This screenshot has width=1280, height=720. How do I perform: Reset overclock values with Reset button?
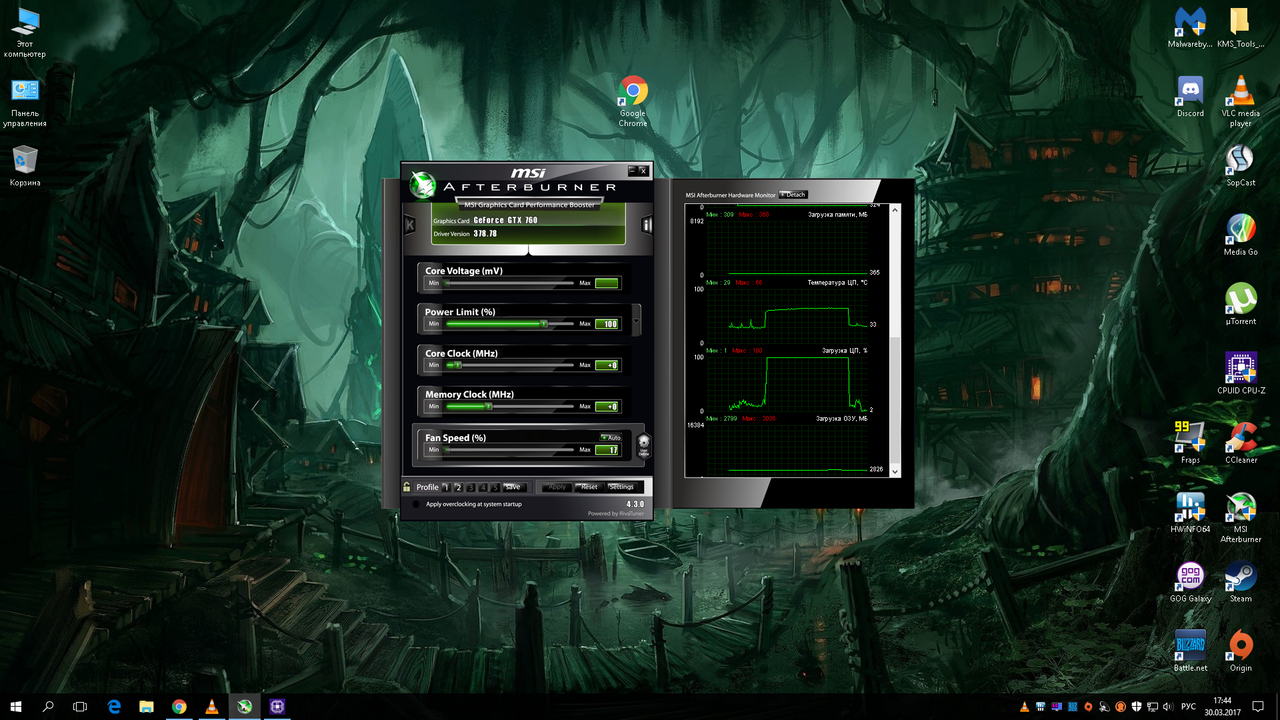point(589,487)
